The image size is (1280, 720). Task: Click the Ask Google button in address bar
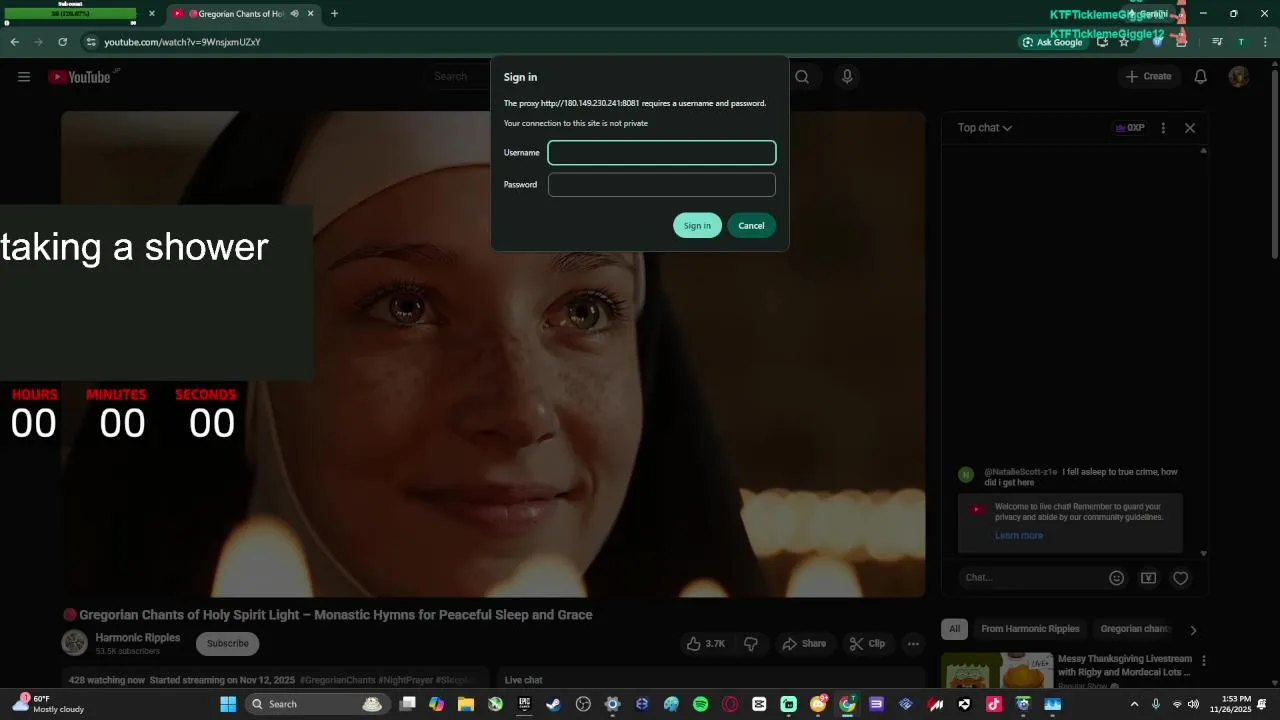[1052, 42]
